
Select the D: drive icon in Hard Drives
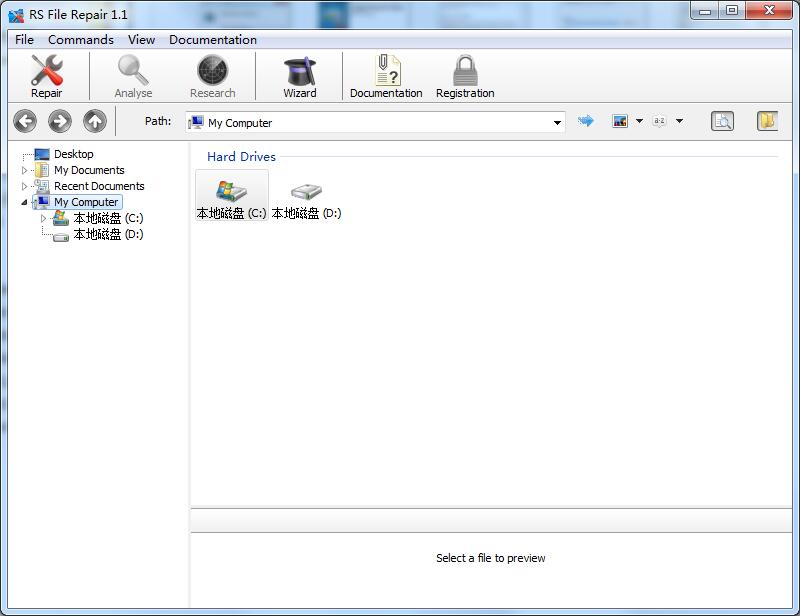[x=306, y=191]
